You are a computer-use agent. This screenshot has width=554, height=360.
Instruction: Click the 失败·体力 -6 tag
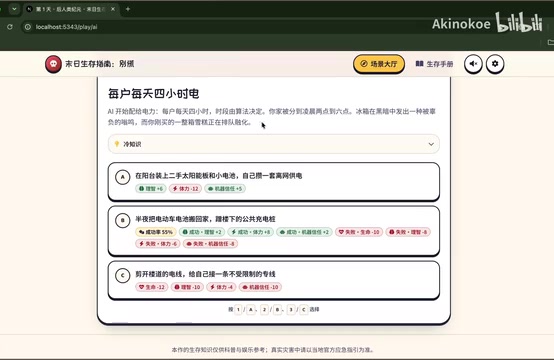158,244
